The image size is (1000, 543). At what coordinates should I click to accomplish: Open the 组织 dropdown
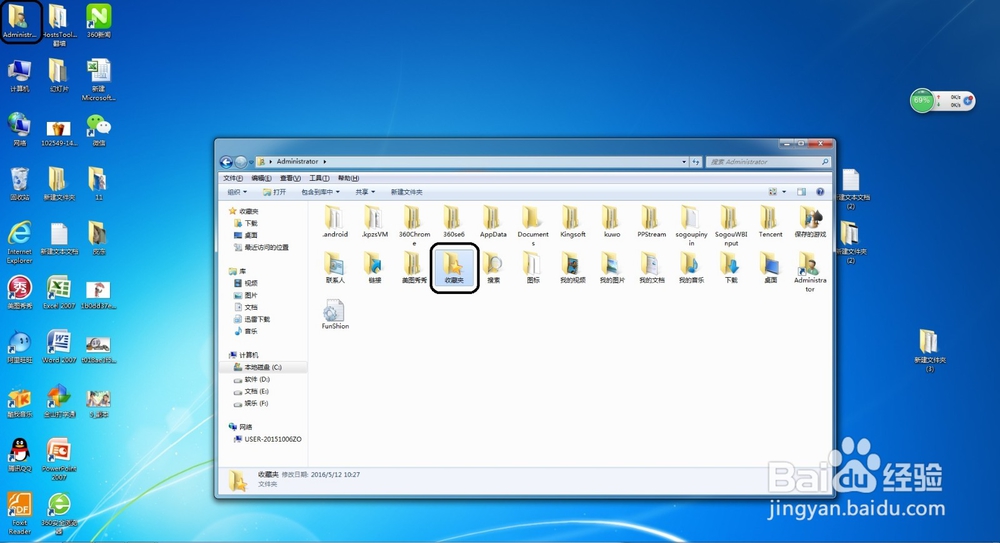tap(237, 192)
